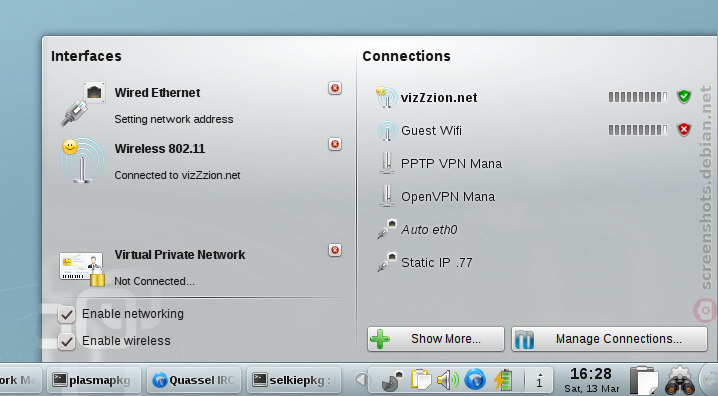
Task: Click the Static IP .77 plug icon
Action: pos(387,262)
